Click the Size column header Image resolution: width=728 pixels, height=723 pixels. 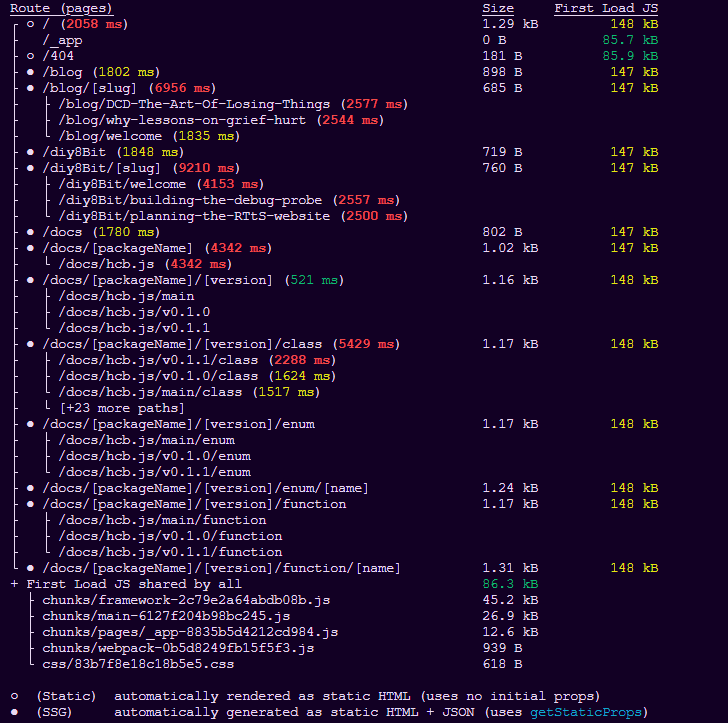[x=497, y=8]
